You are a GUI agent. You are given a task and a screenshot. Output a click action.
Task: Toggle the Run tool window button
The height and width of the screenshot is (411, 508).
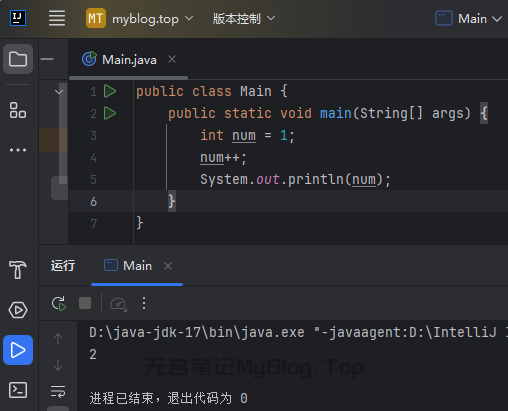click(18, 350)
